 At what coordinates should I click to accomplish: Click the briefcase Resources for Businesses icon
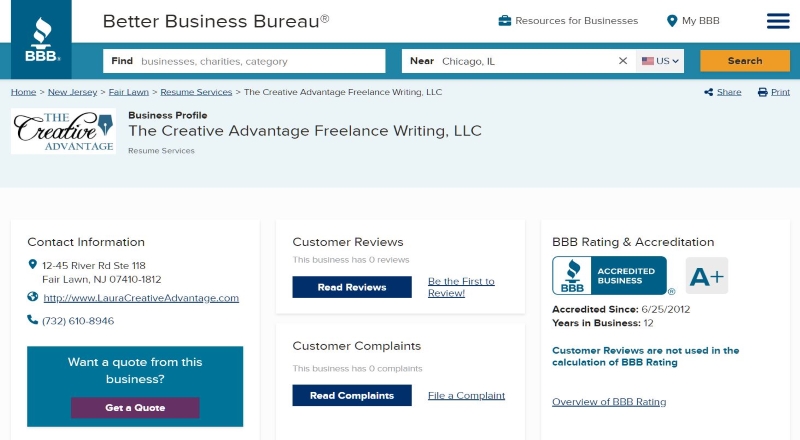[x=505, y=21]
